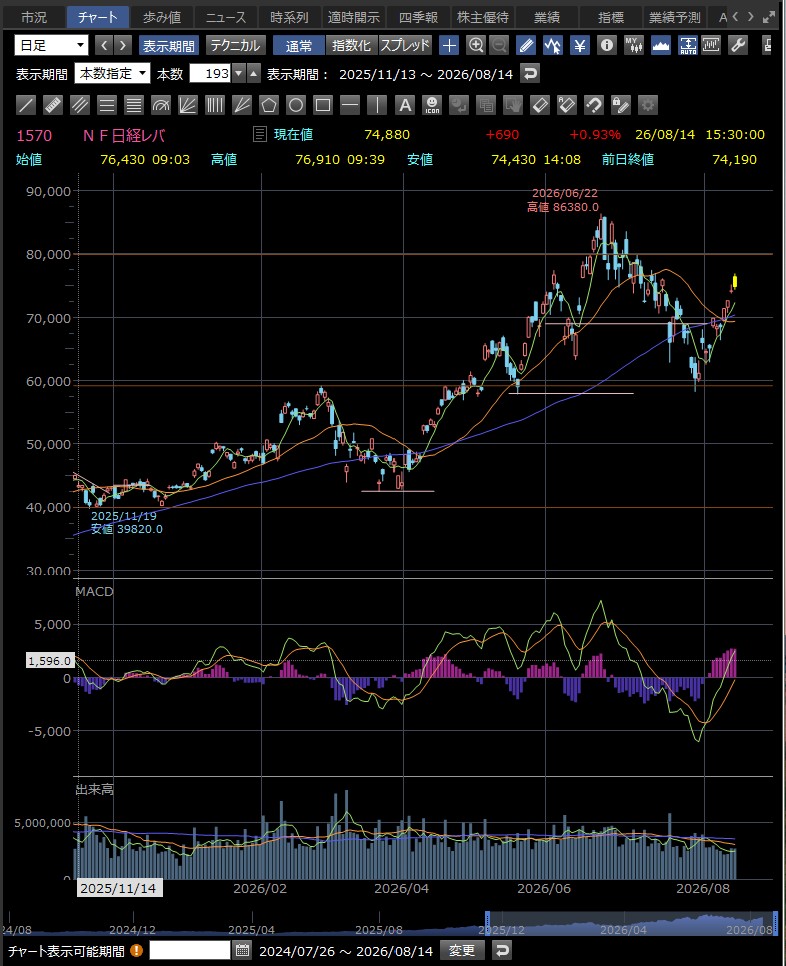Switch to the 歩み値 tab
This screenshot has height=966, width=786.
[x=161, y=17]
